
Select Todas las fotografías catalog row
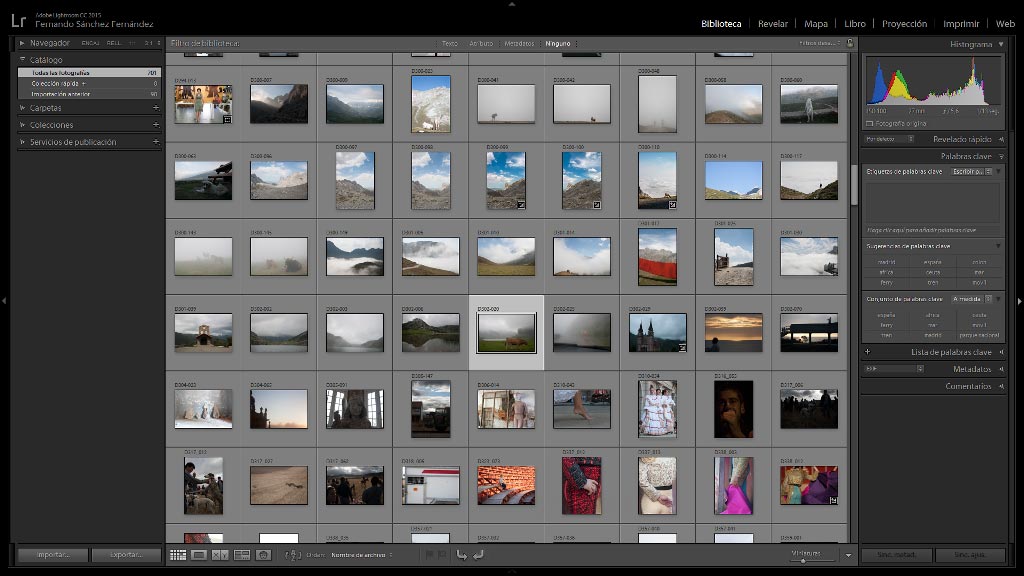(x=89, y=73)
